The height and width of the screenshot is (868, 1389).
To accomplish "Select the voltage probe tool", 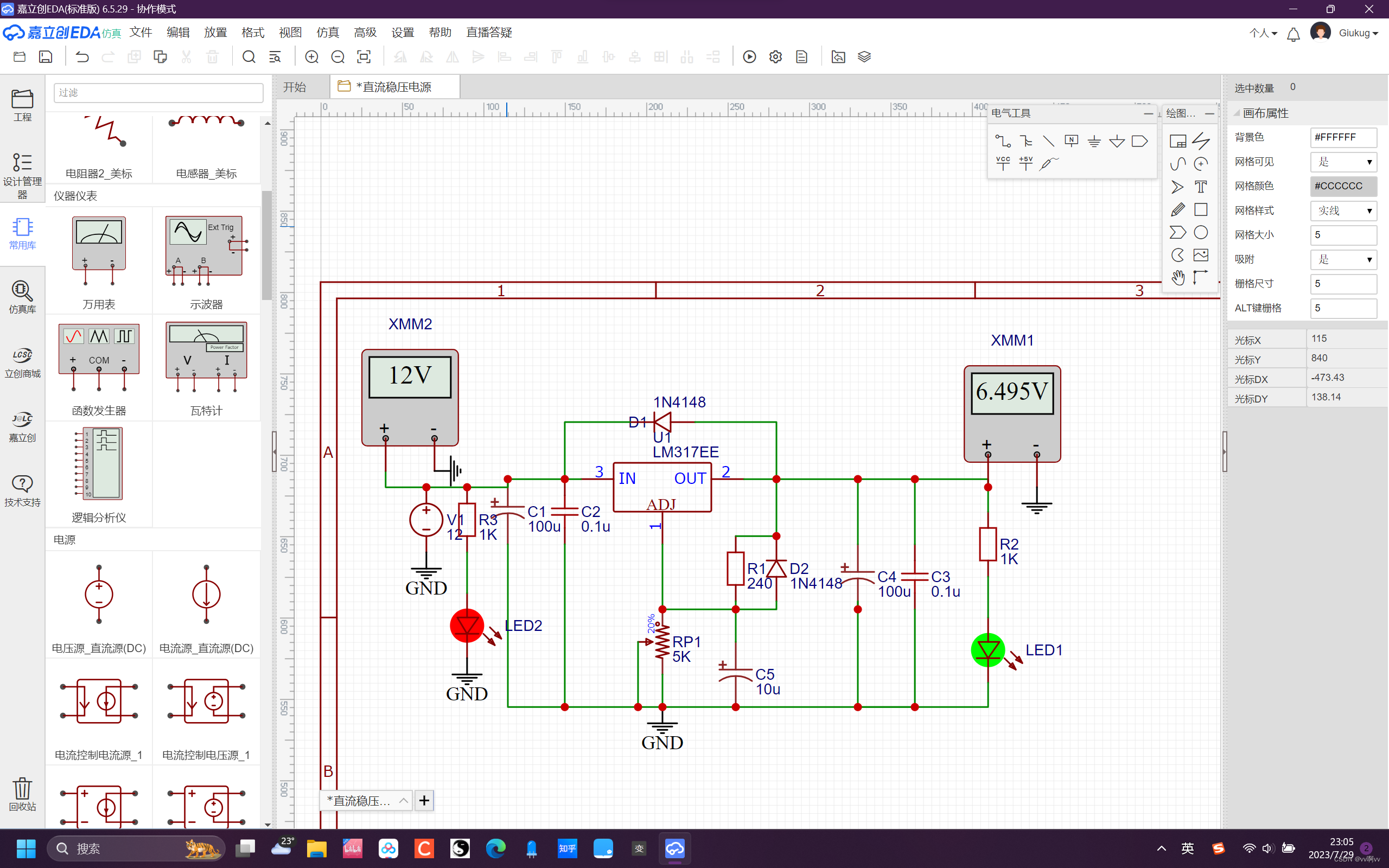I will [x=1049, y=164].
